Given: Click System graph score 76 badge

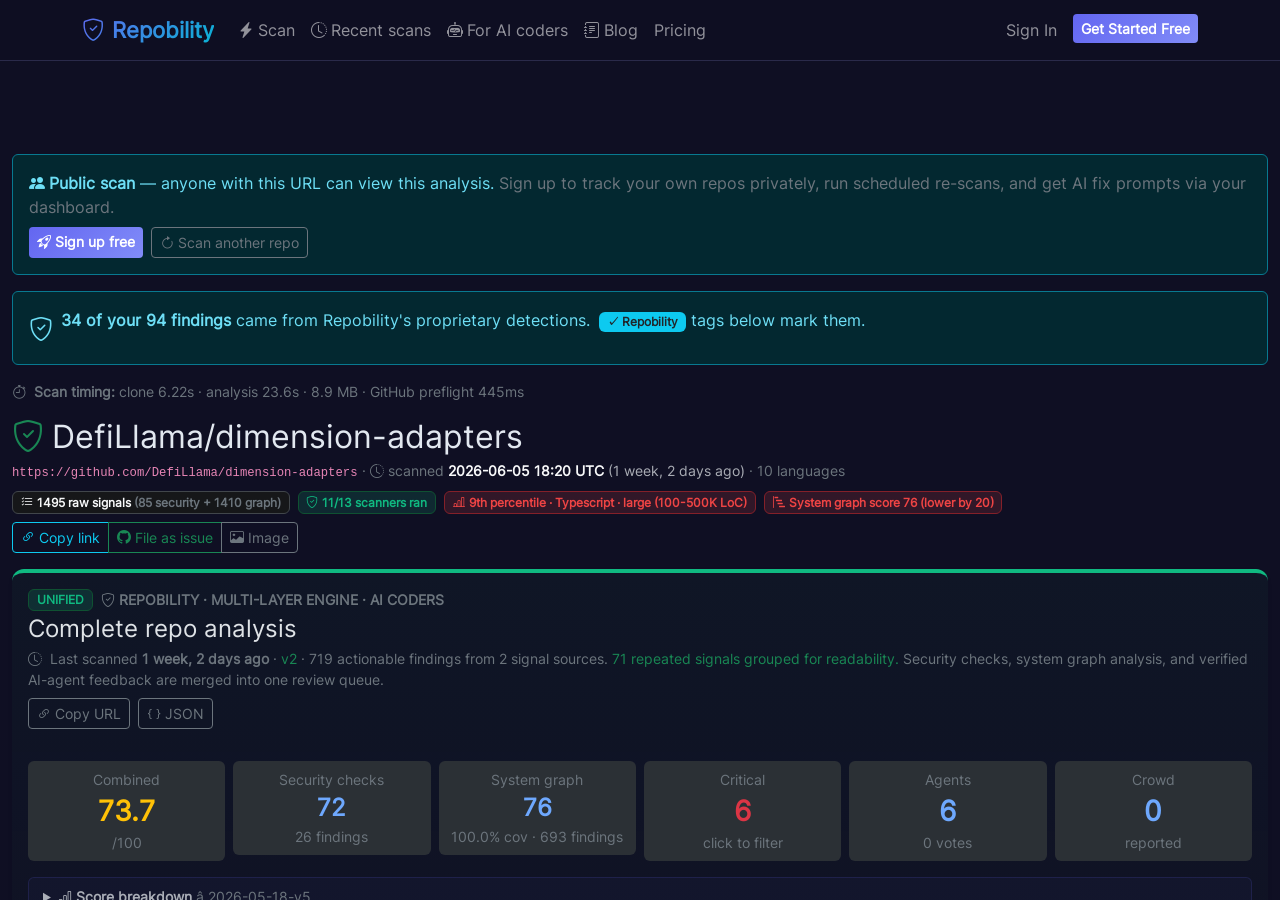Looking at the screenshot, I should pyautogui.click(x=883, y=502).
